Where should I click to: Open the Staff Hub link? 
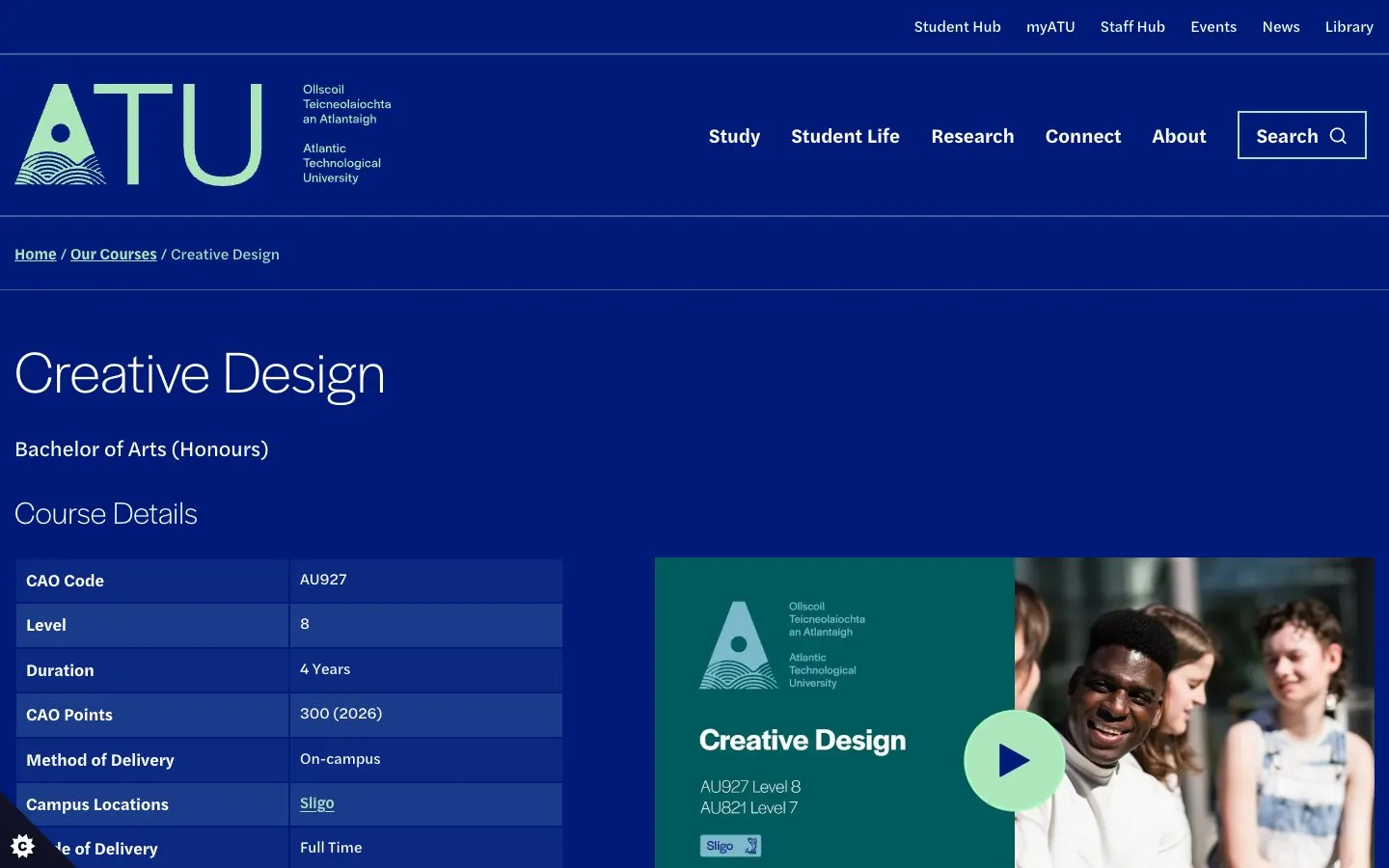1132,27
